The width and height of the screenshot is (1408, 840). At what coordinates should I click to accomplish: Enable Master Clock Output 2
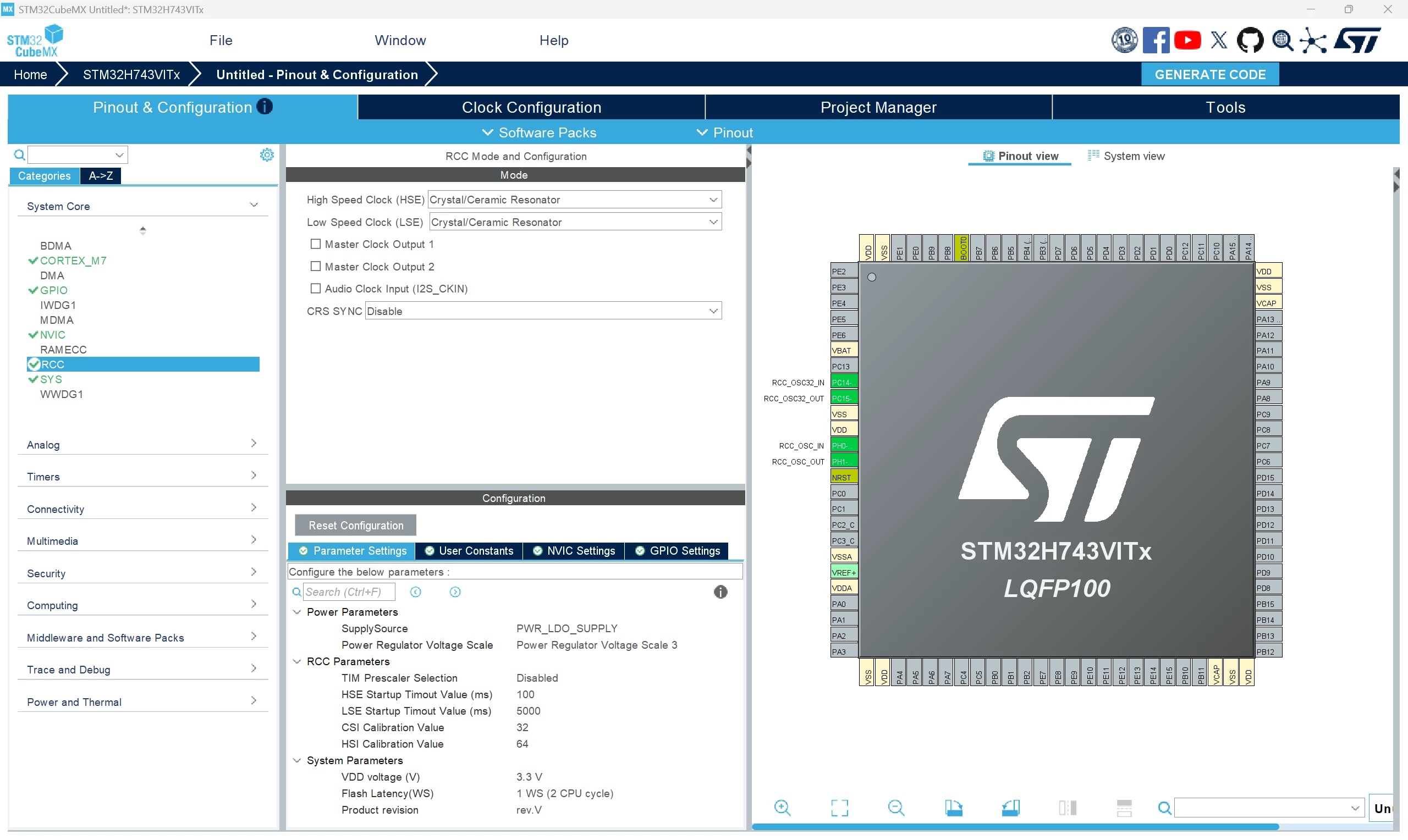click(x=316, y=266)
